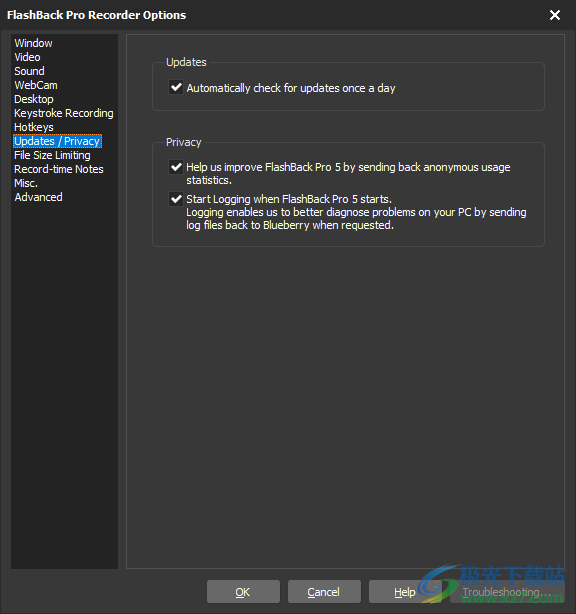Viewport: 576px width, 614px height.
Task: Click the Troubleshooting button
Action: click(507, 592)
